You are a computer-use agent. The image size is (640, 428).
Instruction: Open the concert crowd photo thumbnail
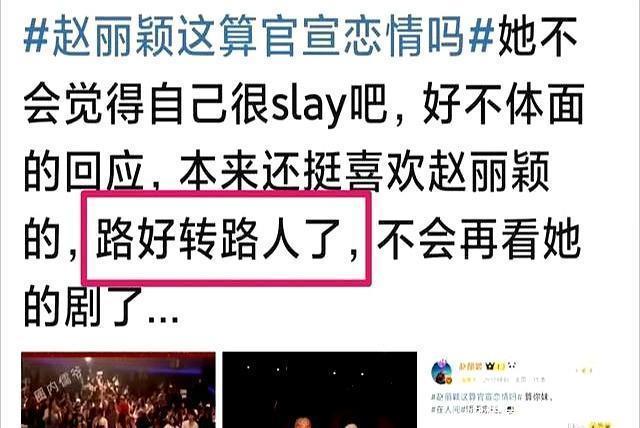click(x=118, y=390)
